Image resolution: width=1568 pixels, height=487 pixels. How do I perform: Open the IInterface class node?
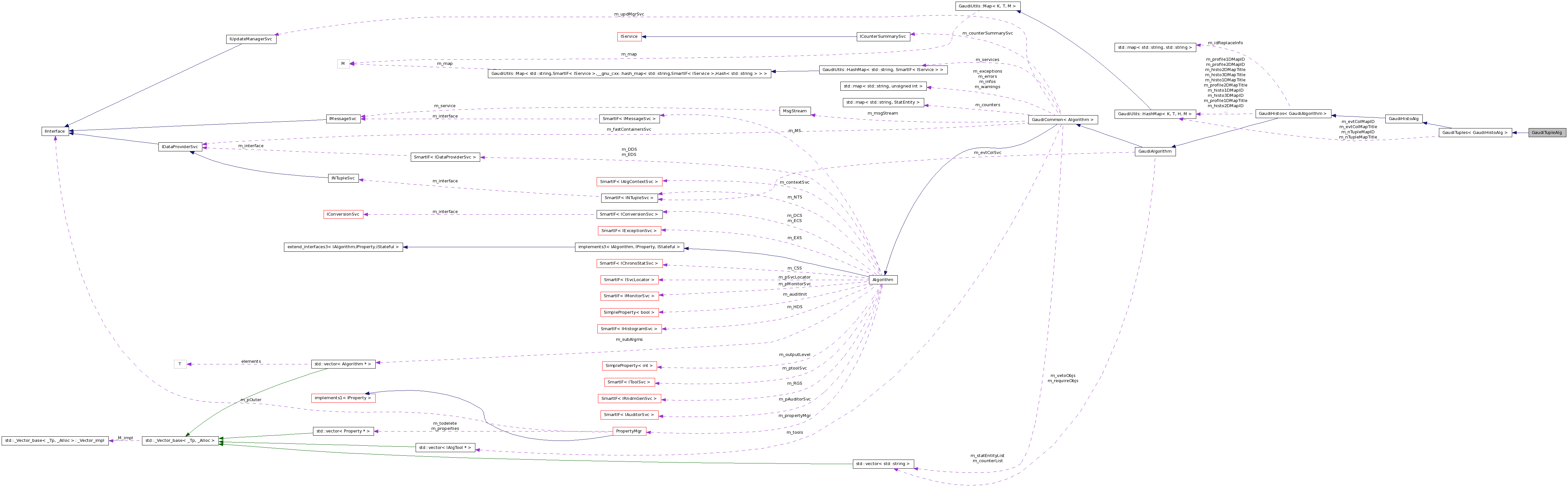pyautogui.click(x=54, y=131)
